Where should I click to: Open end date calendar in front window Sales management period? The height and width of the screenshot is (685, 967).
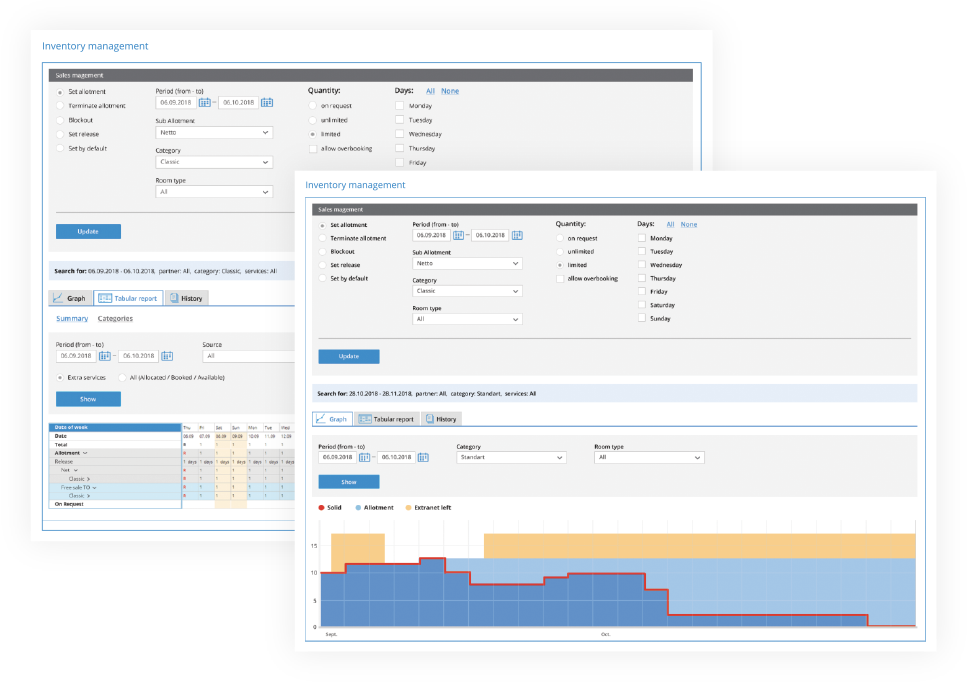click(517, 236)
